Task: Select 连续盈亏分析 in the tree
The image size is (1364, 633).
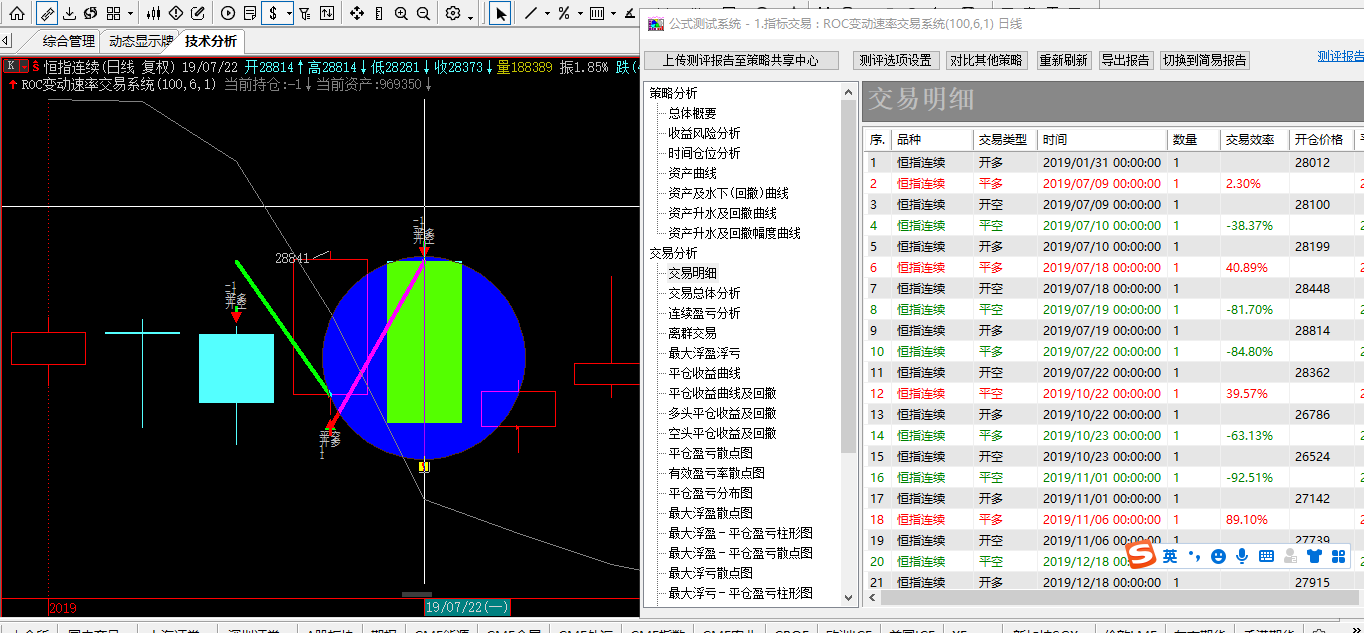Action: click(704, 313)
